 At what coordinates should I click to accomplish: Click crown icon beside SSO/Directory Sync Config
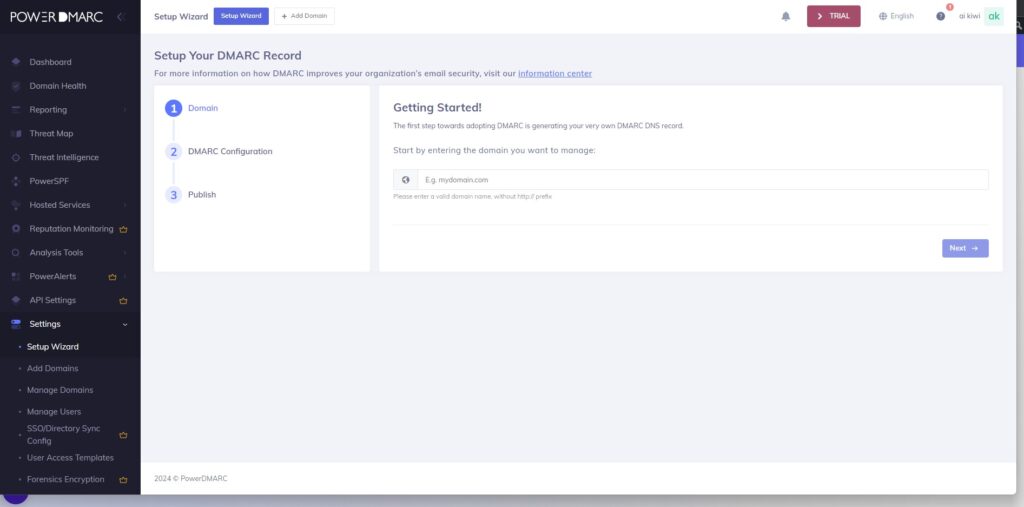point(123,435)
